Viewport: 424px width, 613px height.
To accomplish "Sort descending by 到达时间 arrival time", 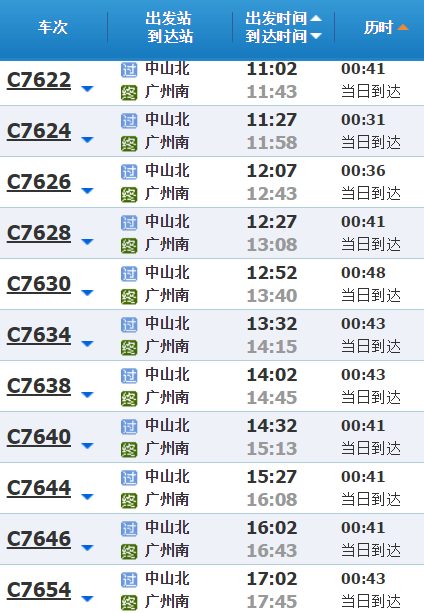I will tap(316, 36).
